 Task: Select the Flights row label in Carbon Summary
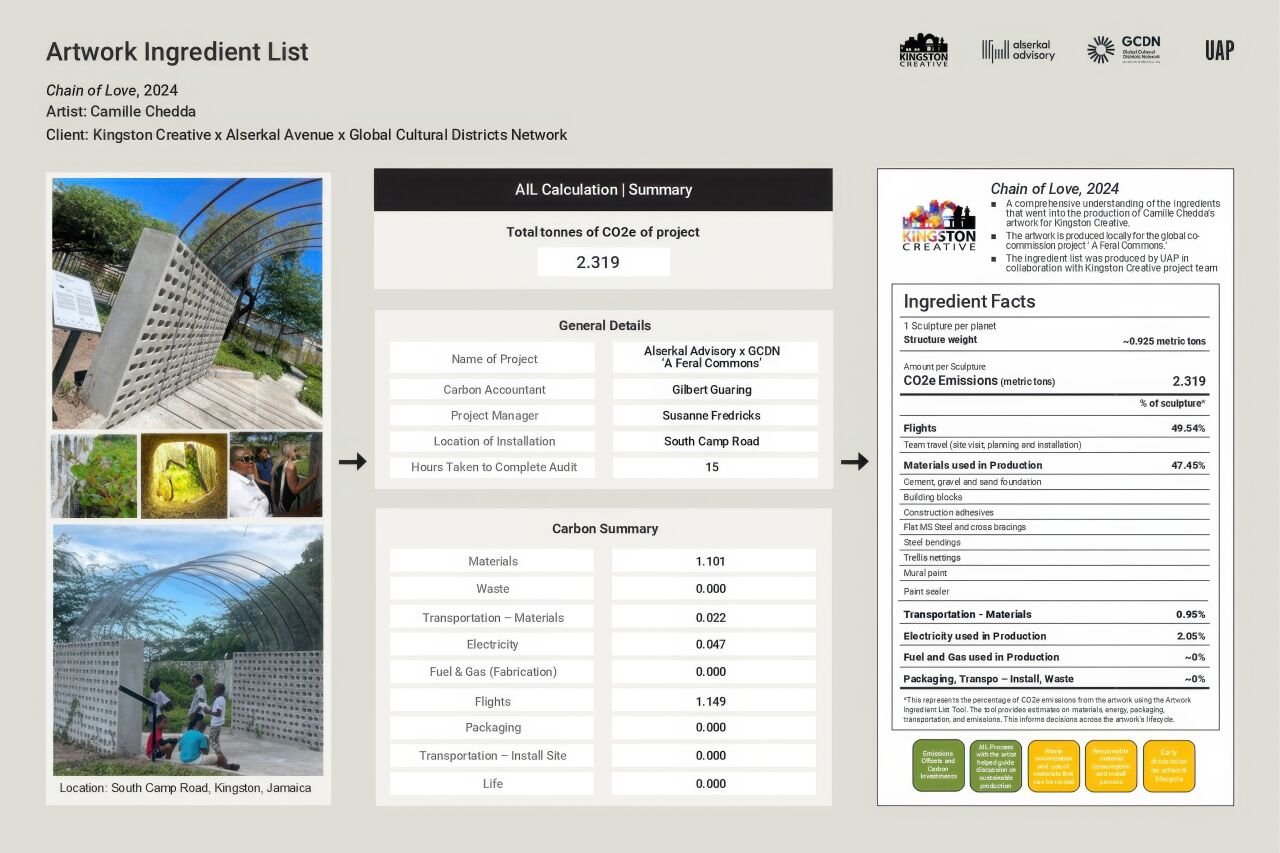pyautogui.click(x=492, y=701)
